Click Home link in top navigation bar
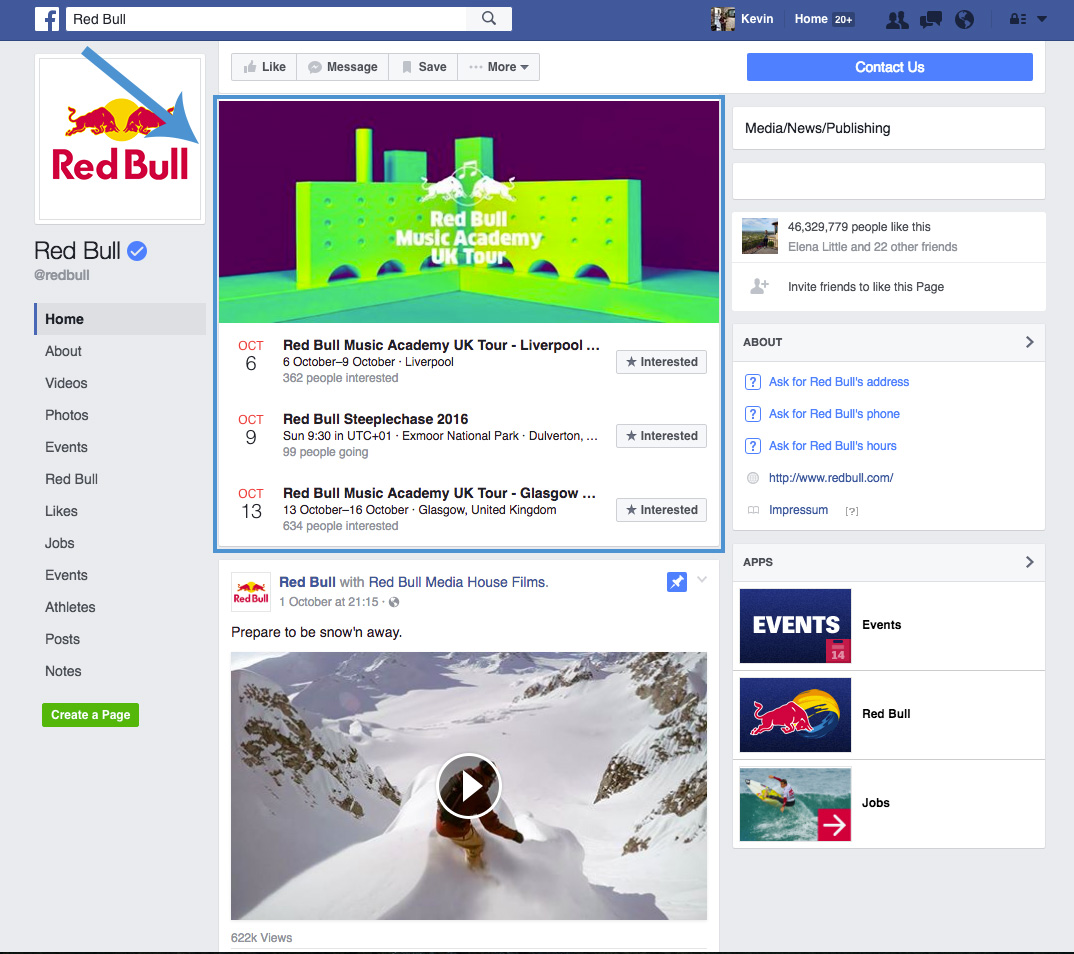The width and height of the screenshot is (1074, 954). pyautogui.click(x=811, y=19)
